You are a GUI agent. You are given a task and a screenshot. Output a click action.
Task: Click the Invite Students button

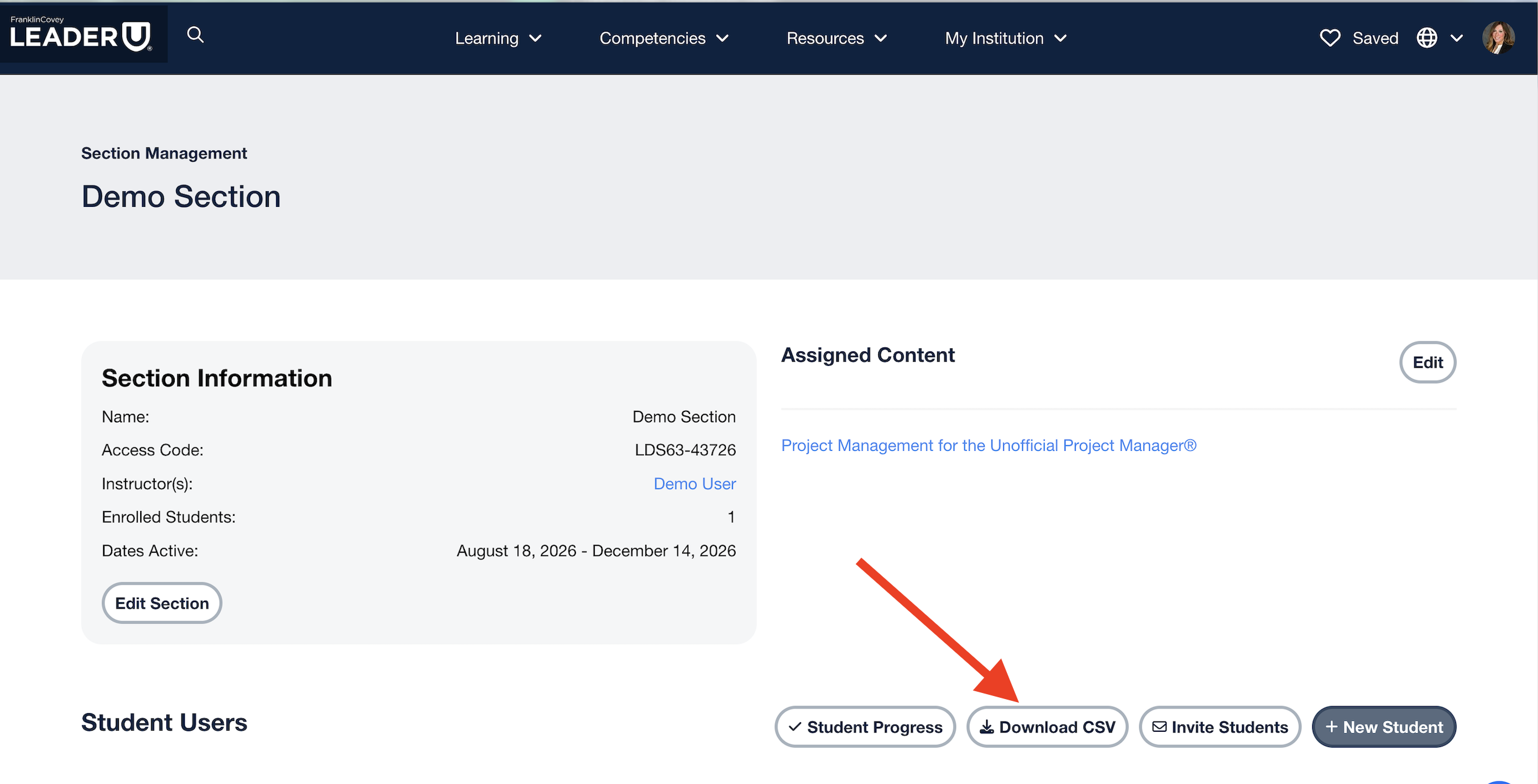pyautogui.click(x=1219, y=726)
